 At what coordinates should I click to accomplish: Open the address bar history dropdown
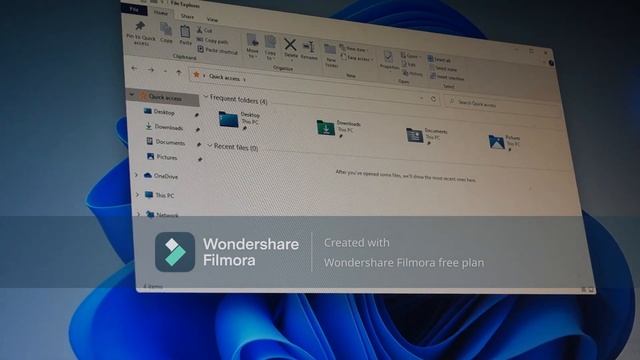coord(421,98)
